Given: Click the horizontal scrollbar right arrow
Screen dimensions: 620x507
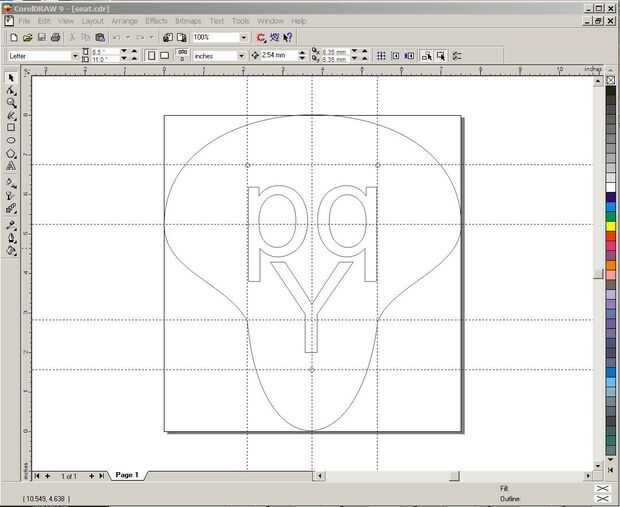Looking at the screenshot, I should pyautogui.click(x=588, y=476).
